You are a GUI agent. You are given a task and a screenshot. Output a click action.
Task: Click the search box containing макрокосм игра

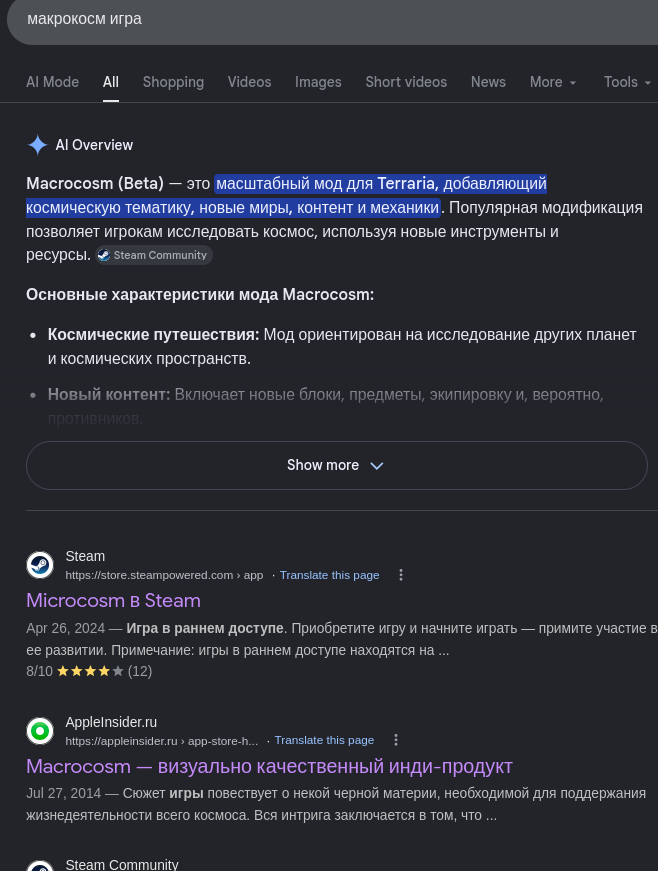click(332, 19)
